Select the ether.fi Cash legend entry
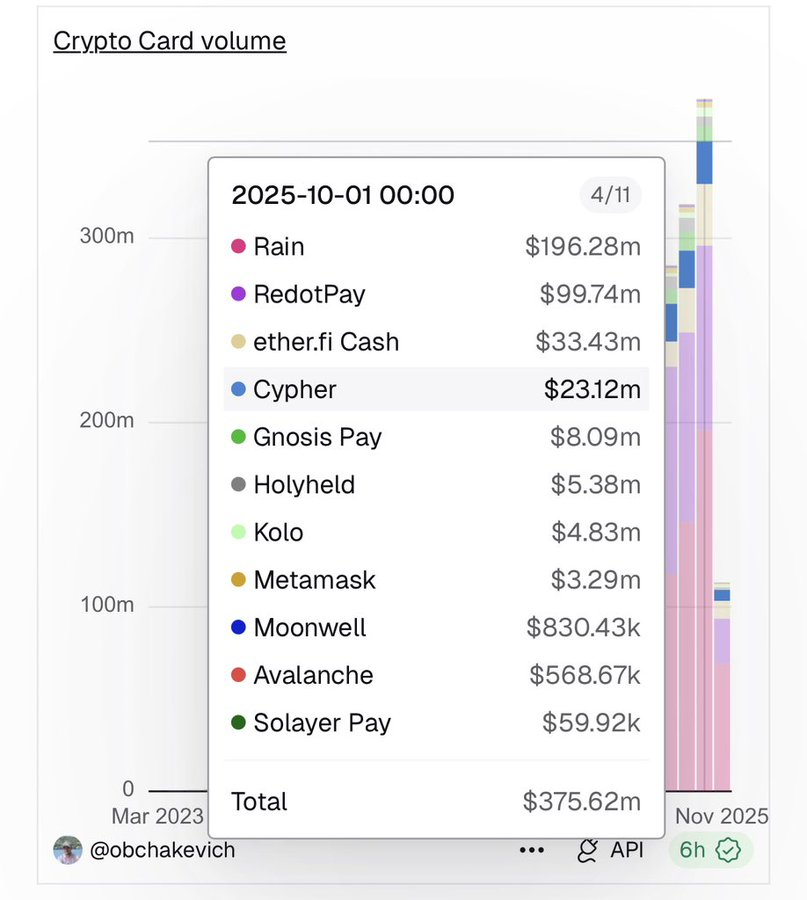Viewport: 807px width, 900px height. [x=327, y=342]
